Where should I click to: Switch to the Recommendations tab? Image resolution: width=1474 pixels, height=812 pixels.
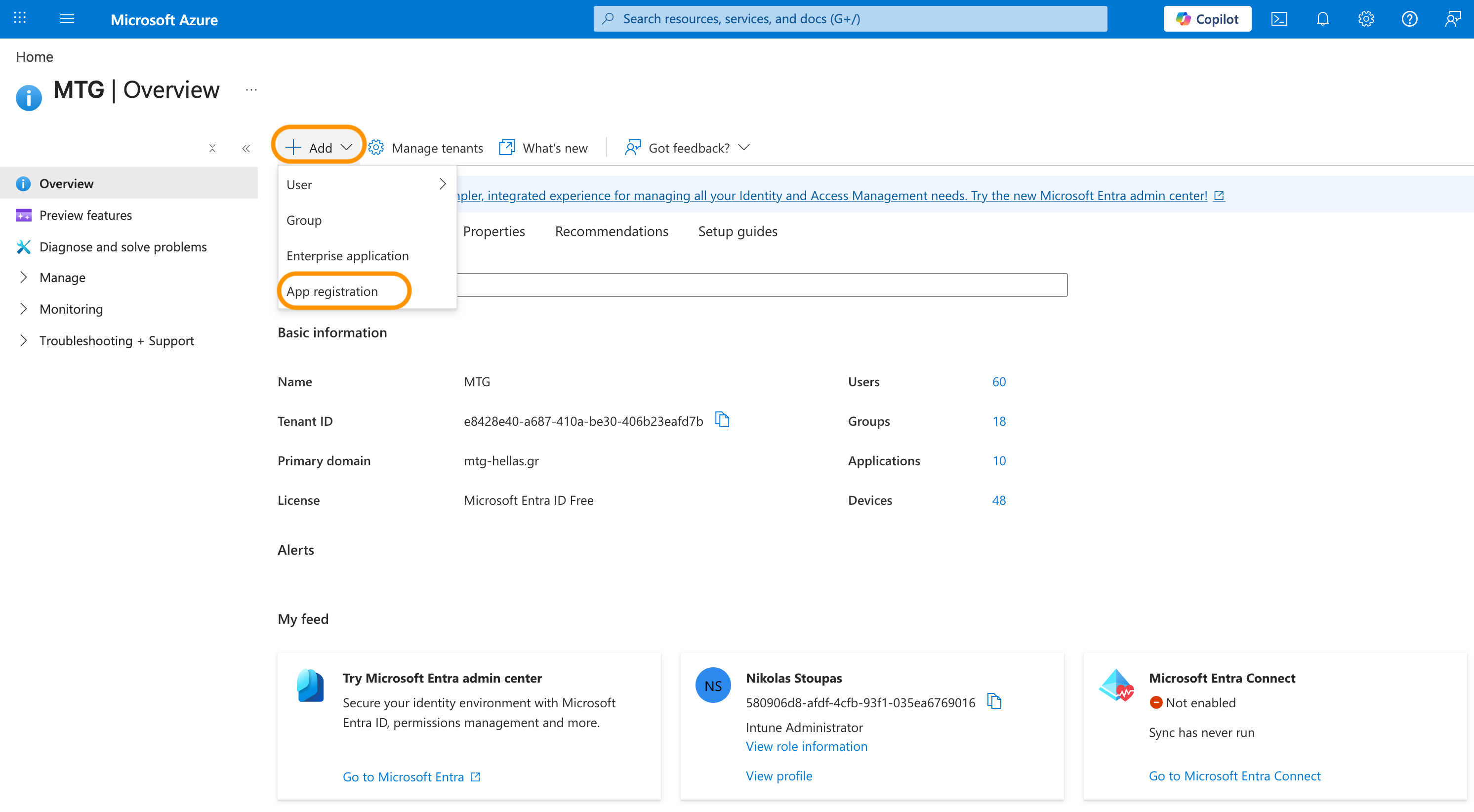pyautogui.click(x=611, y=231)
